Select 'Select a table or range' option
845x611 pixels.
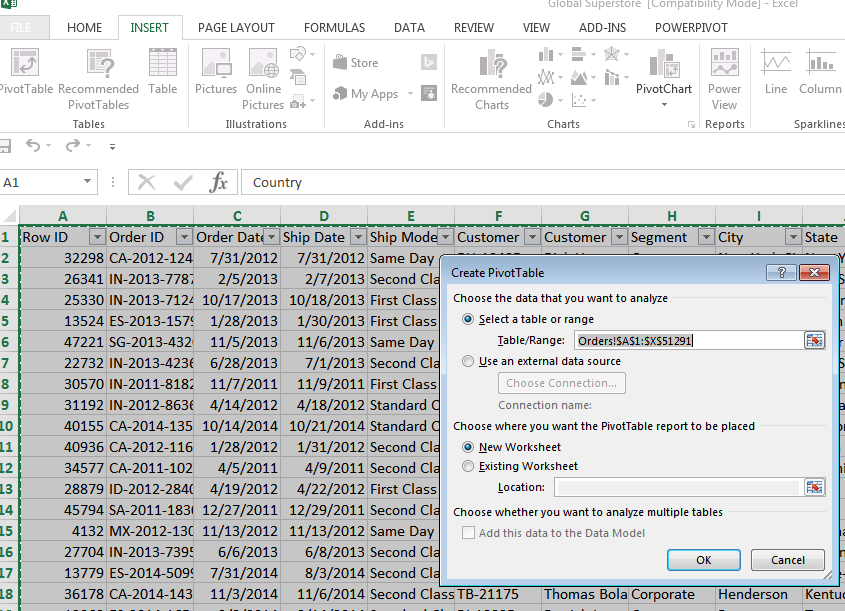coord(468,319)
